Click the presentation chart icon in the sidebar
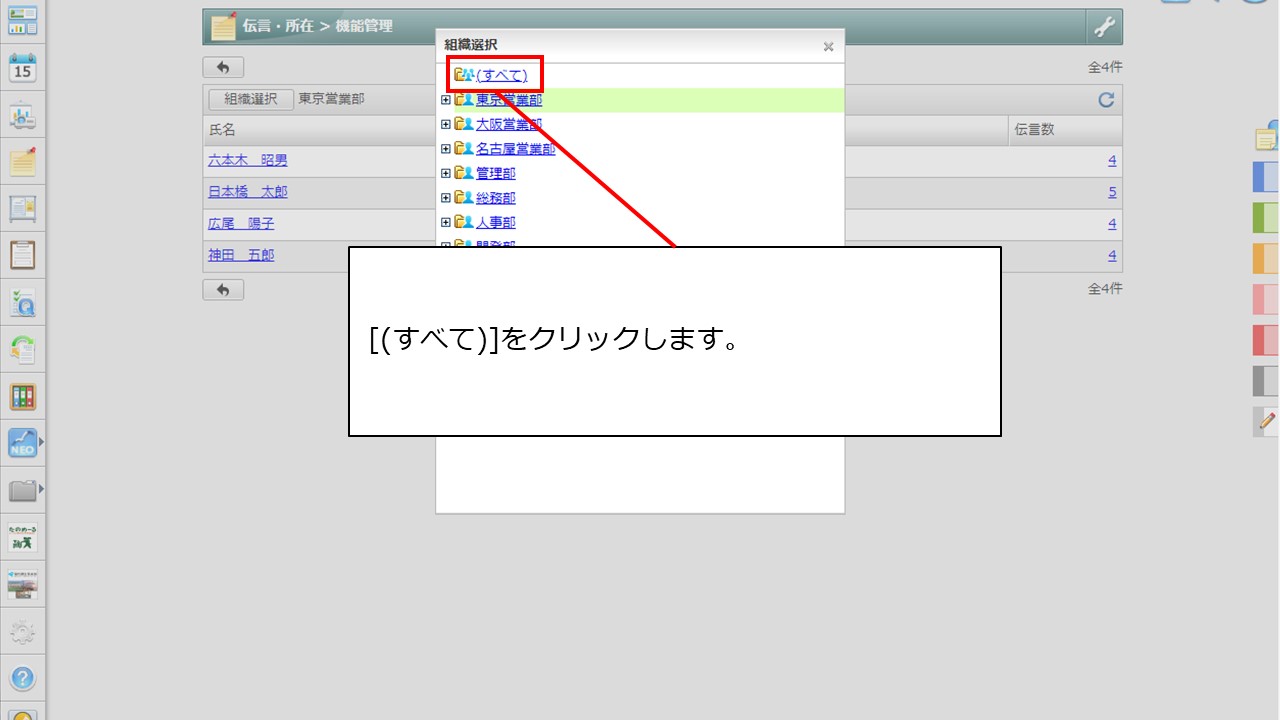 (x=22, y=115)
